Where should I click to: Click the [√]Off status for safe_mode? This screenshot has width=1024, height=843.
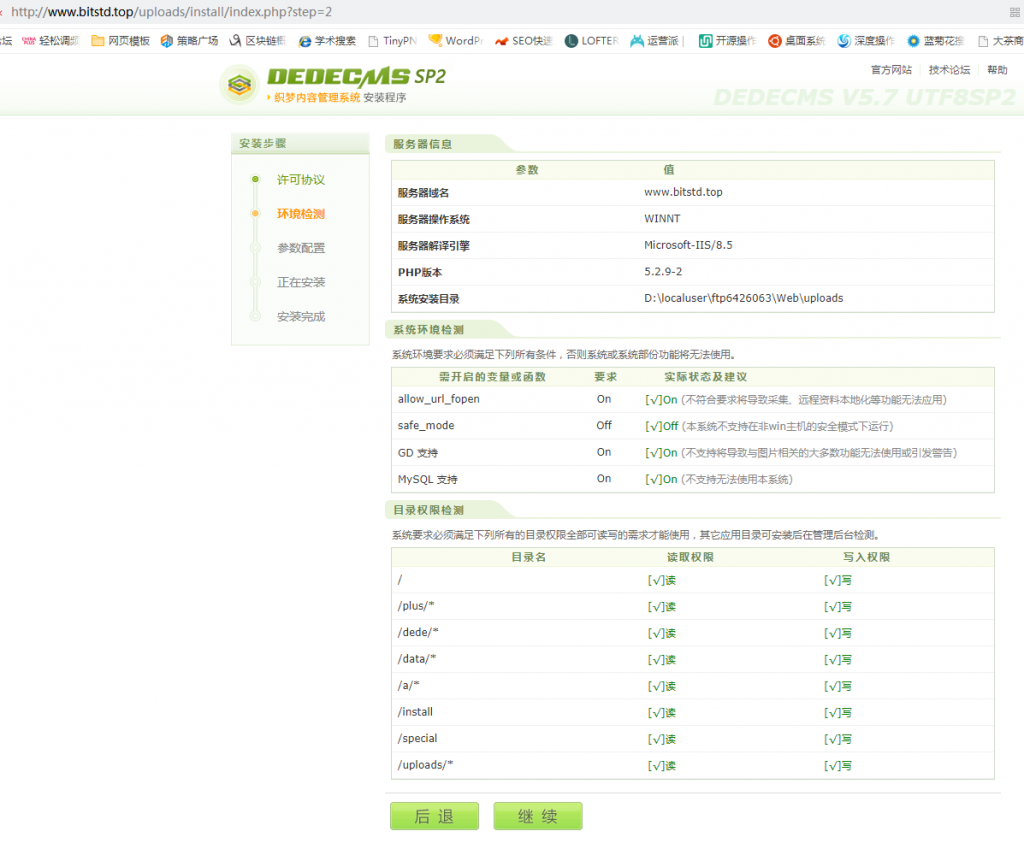(x=662, y=426)
